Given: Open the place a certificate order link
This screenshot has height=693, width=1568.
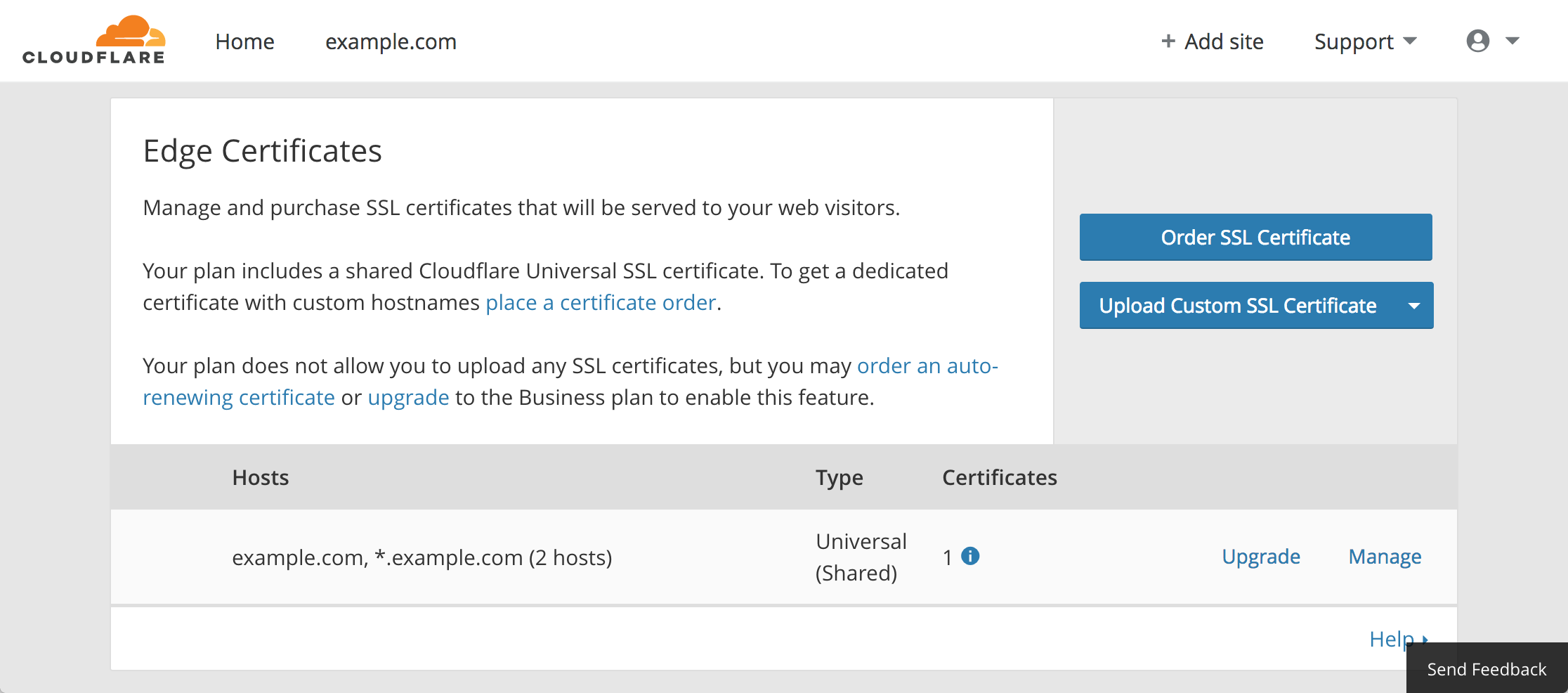Looking at the screenshot, I should tap(600, 302).
